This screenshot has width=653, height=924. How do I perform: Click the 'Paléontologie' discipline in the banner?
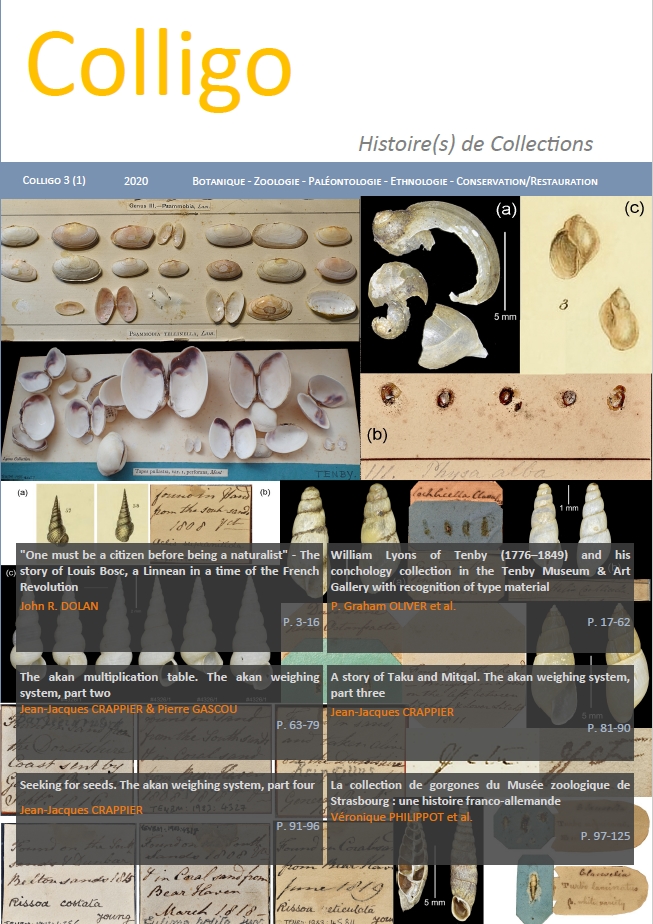pyautogui.click(x=345, y=181)
